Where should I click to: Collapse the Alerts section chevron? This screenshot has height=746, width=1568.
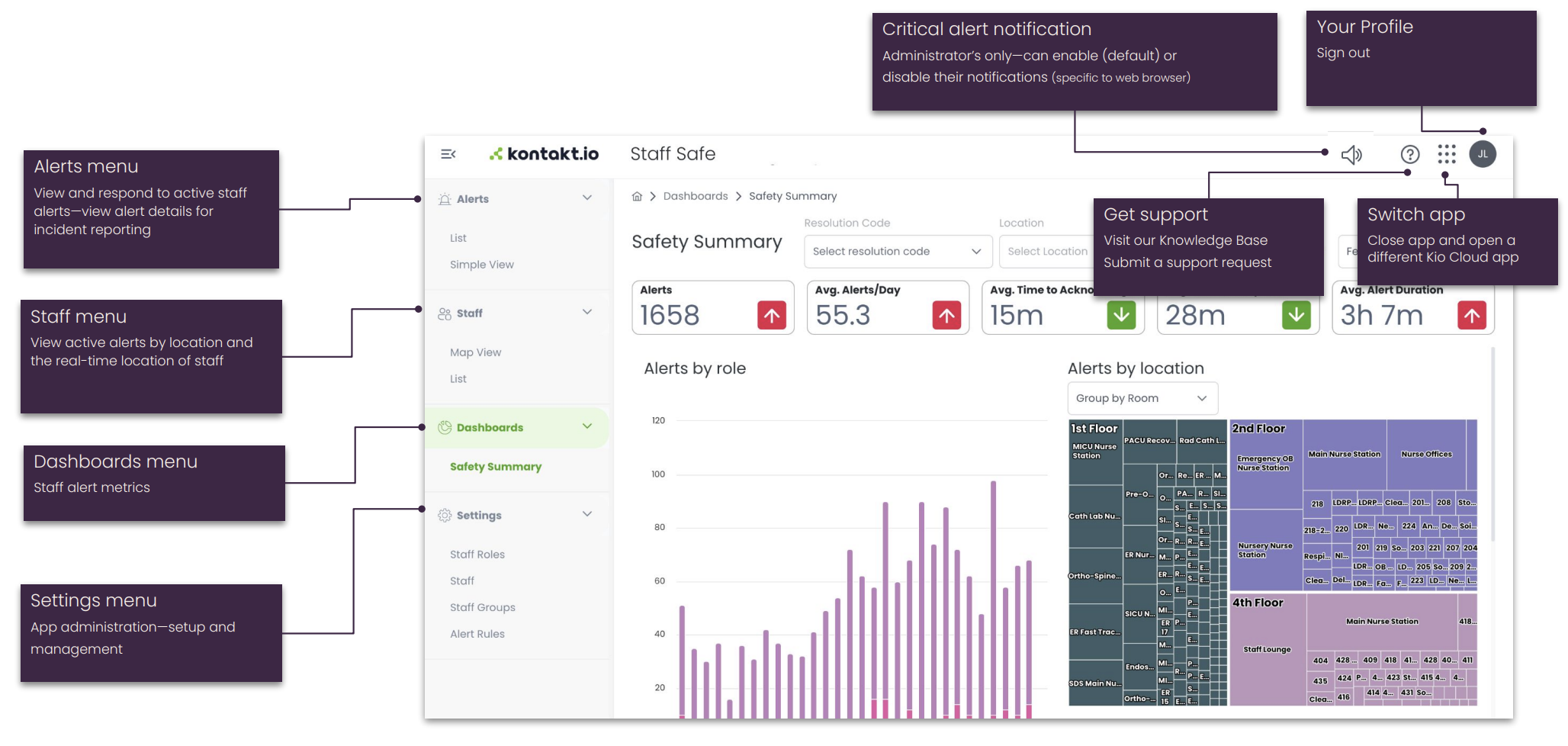pos(586,198)
